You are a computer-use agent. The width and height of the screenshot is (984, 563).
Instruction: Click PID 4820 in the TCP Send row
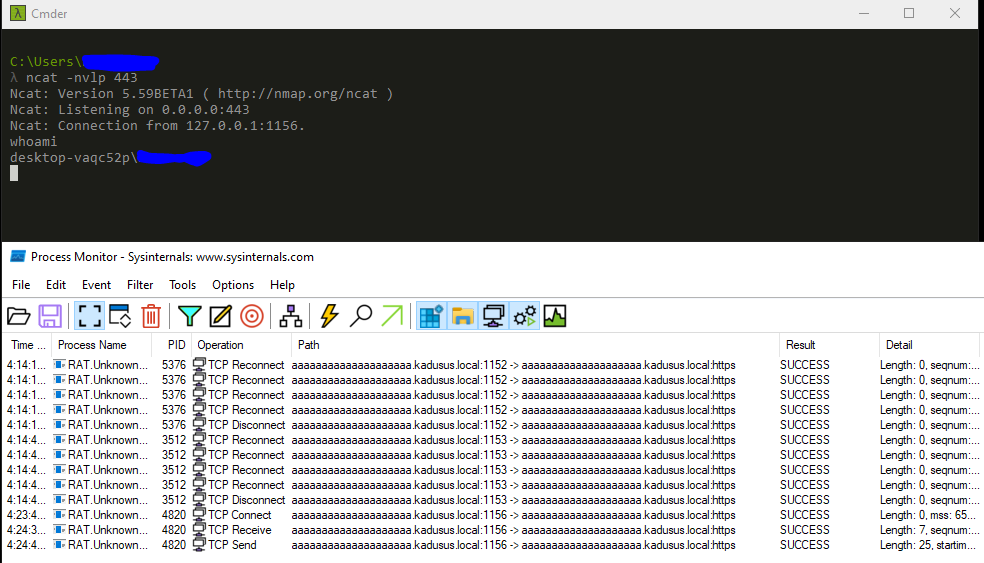174,545
